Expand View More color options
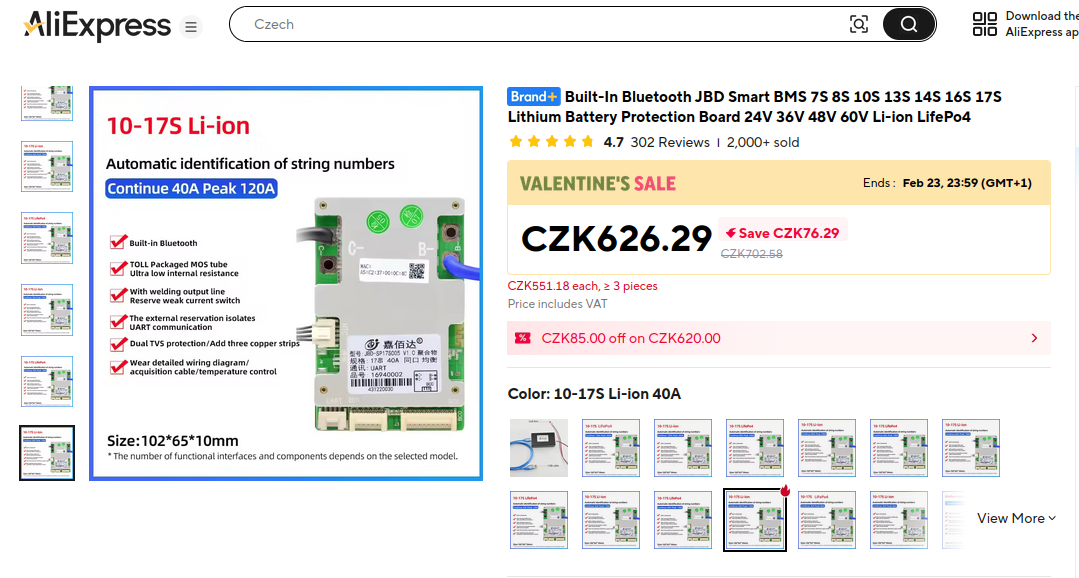The image size is (1079, 578). 1016,518
